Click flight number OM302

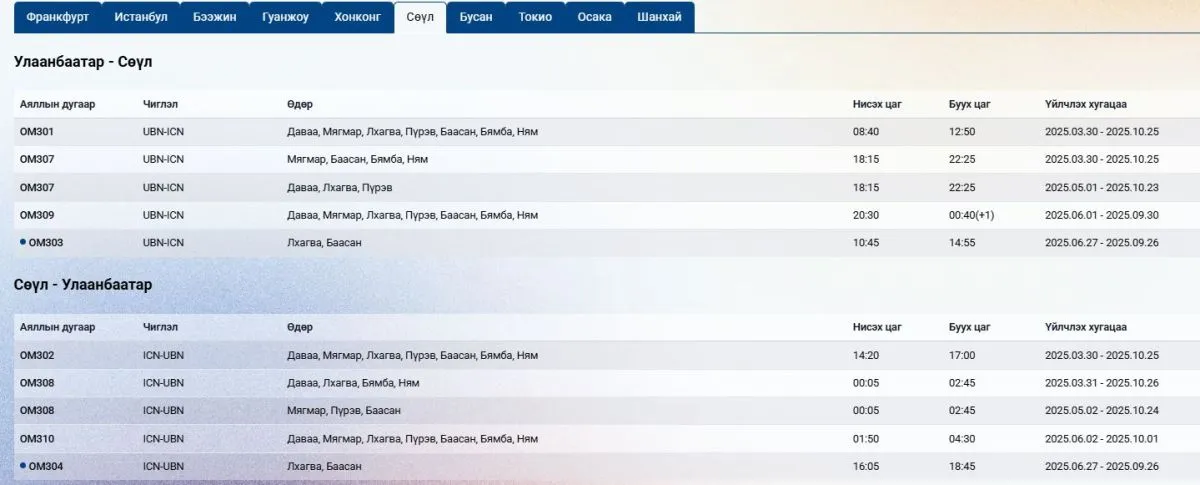point(37,355)
